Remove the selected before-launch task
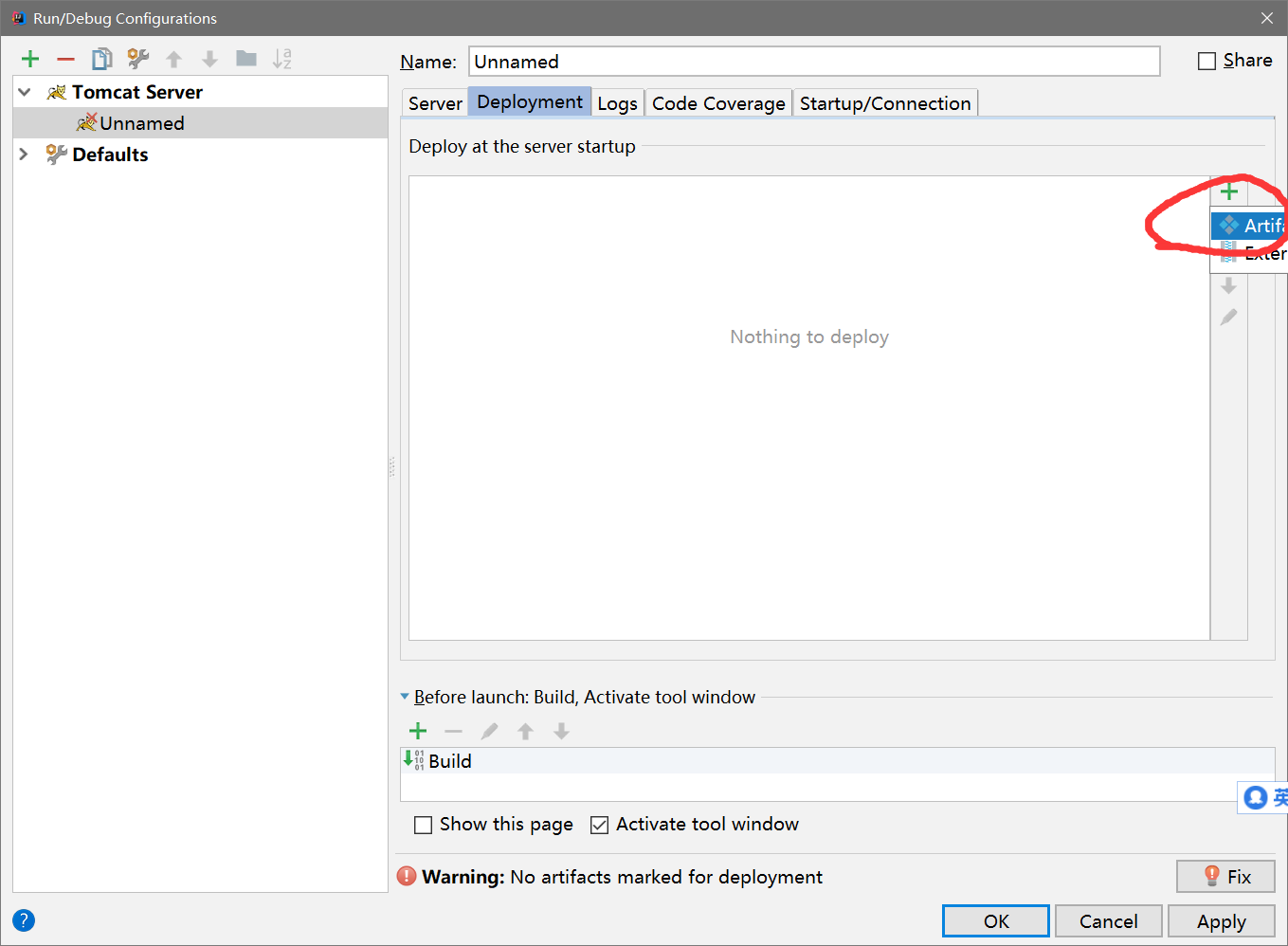Screen dimensions: 1288x946 click(453, 731)
